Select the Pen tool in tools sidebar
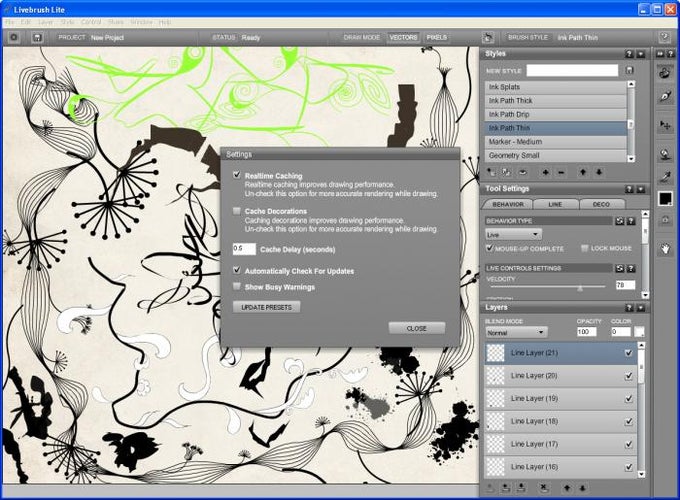 click(665, 97)
